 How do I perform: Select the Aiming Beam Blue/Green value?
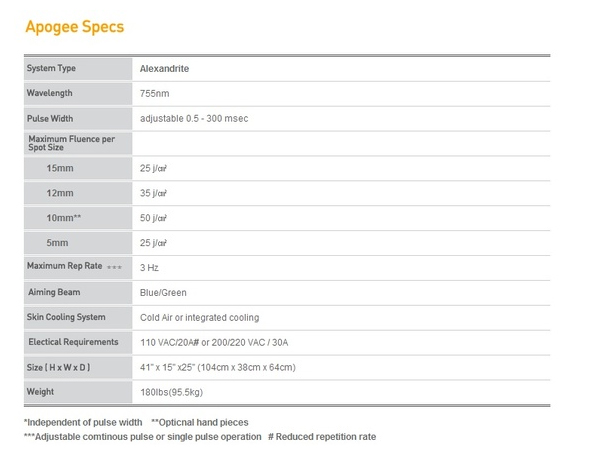pos(163,293)
